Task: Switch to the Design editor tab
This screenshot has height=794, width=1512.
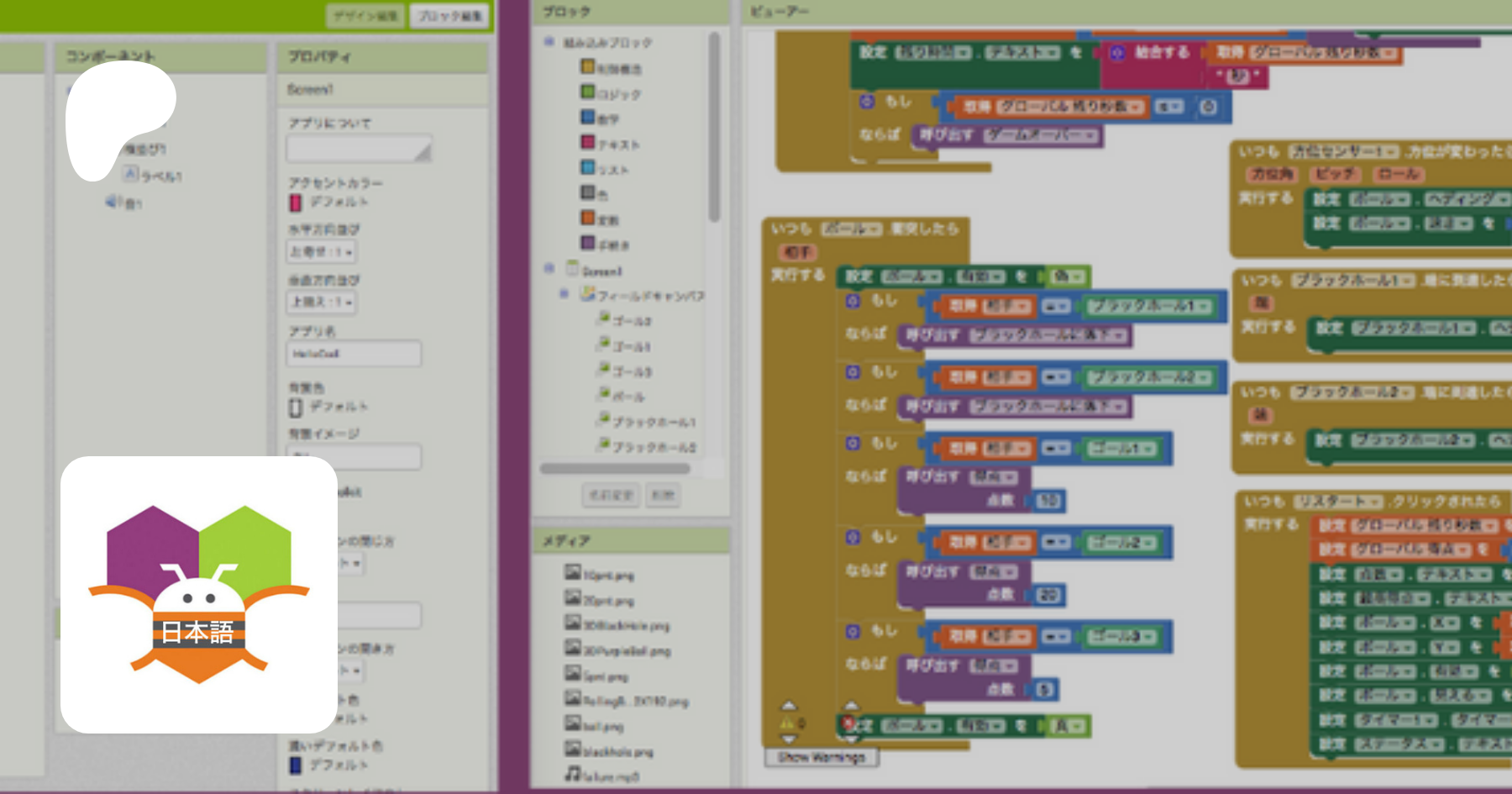Action: tap(365, 16)
